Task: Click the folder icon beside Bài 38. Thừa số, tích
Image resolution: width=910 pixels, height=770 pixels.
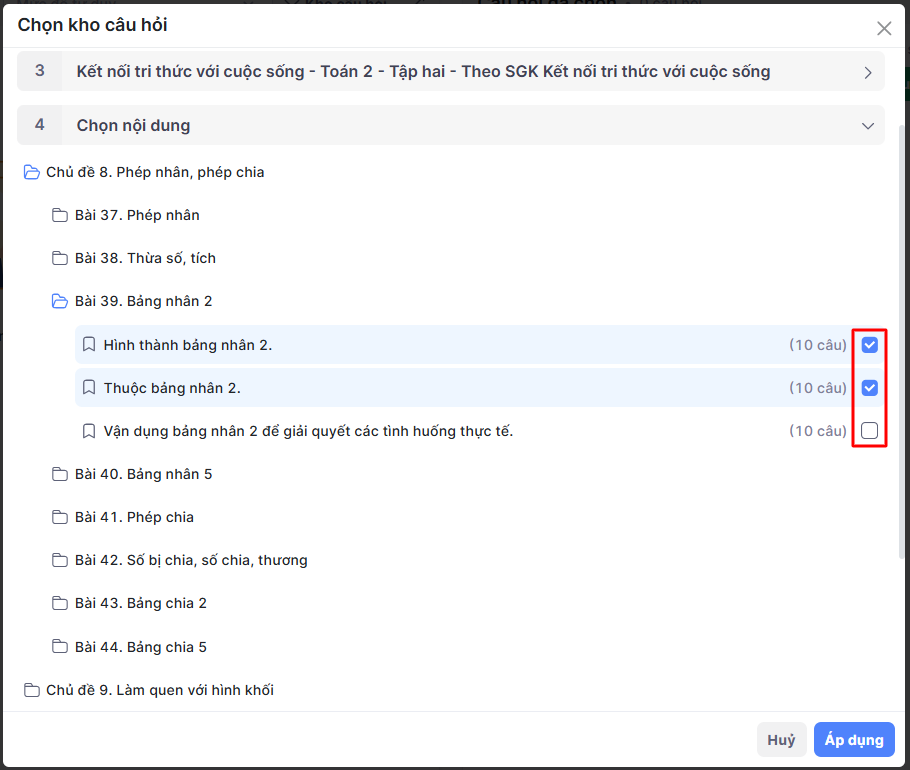Action: [60, 258]
